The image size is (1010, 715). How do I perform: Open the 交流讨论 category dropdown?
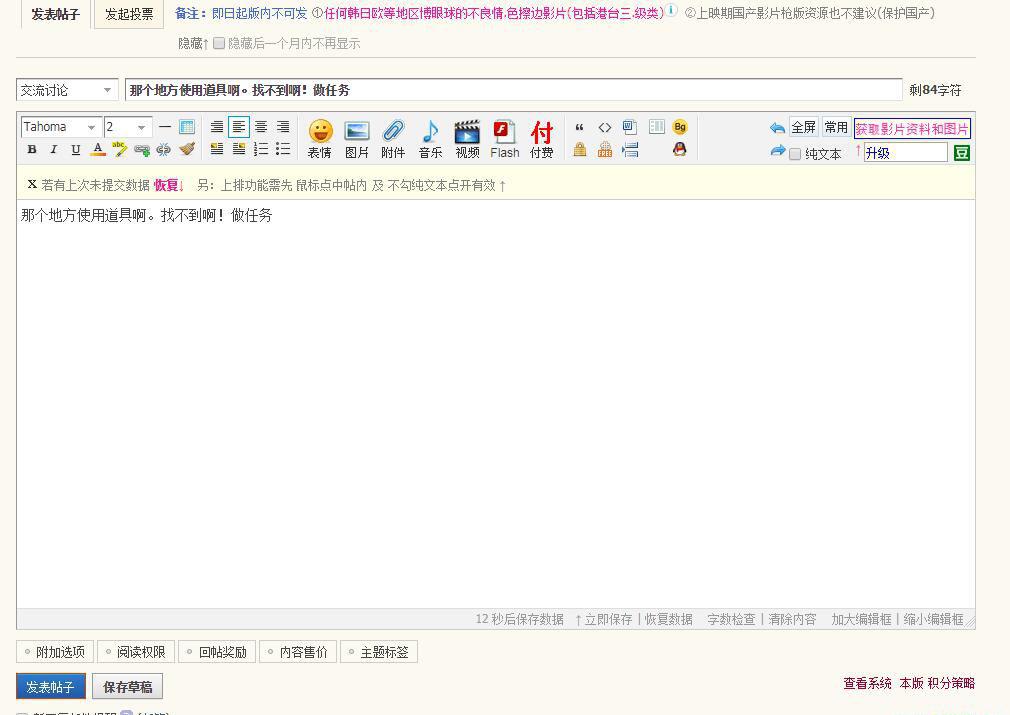pyautogui.click(x=67, y=90)
